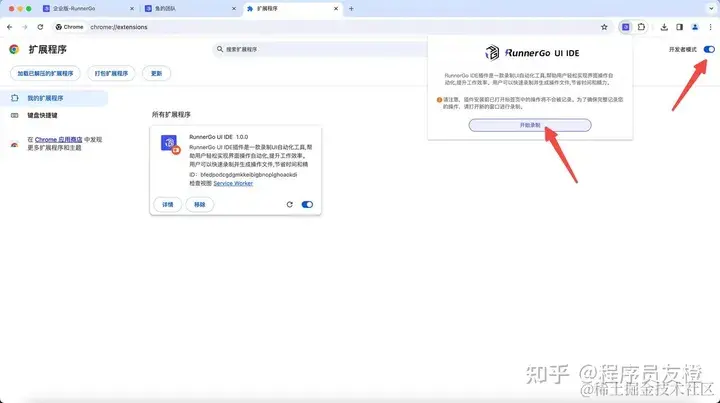Expand the tab search chevron at top right
Viewport: 720px width, 403px height.
pyautogui.click(x=711, y=8)
